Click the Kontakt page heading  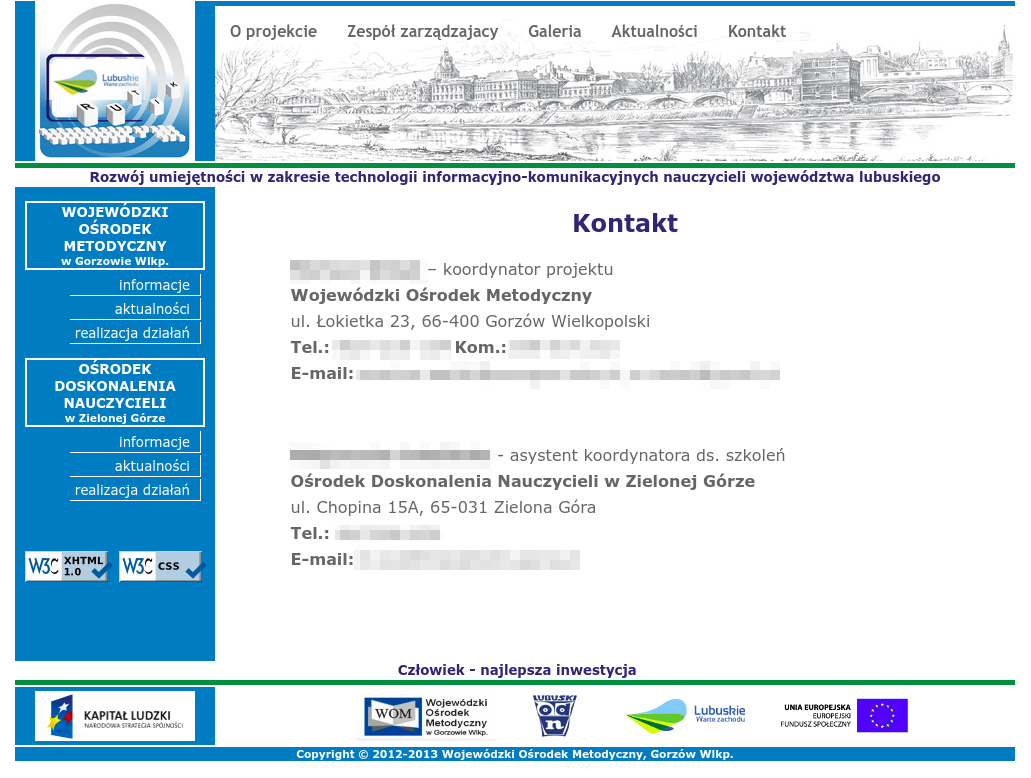625,223
